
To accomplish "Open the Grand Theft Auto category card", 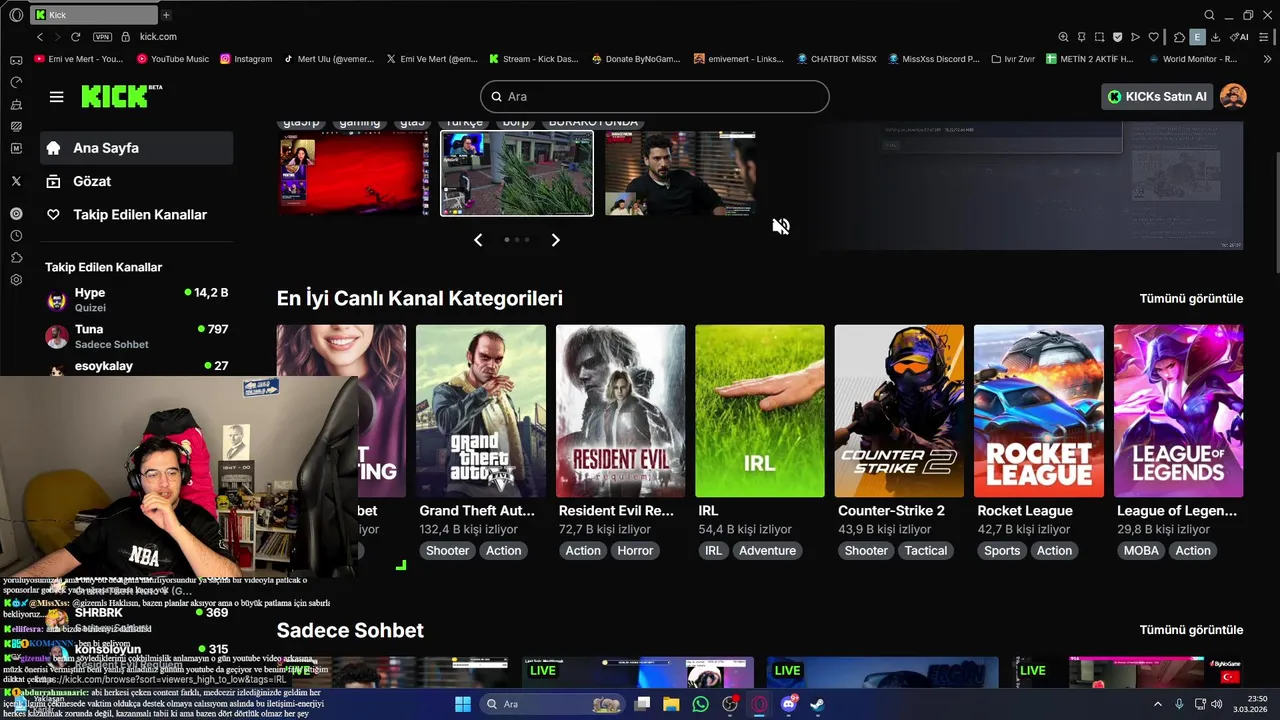I will click(481, 411).
